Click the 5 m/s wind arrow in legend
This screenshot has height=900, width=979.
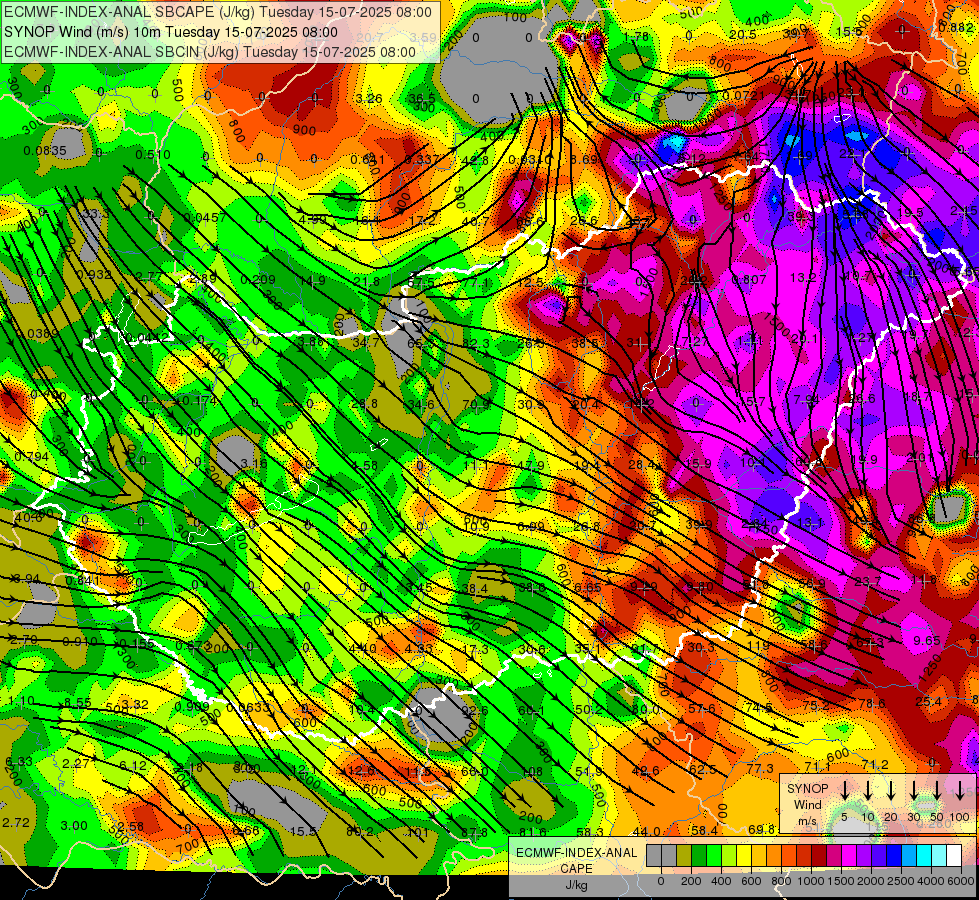coord(844,790)
